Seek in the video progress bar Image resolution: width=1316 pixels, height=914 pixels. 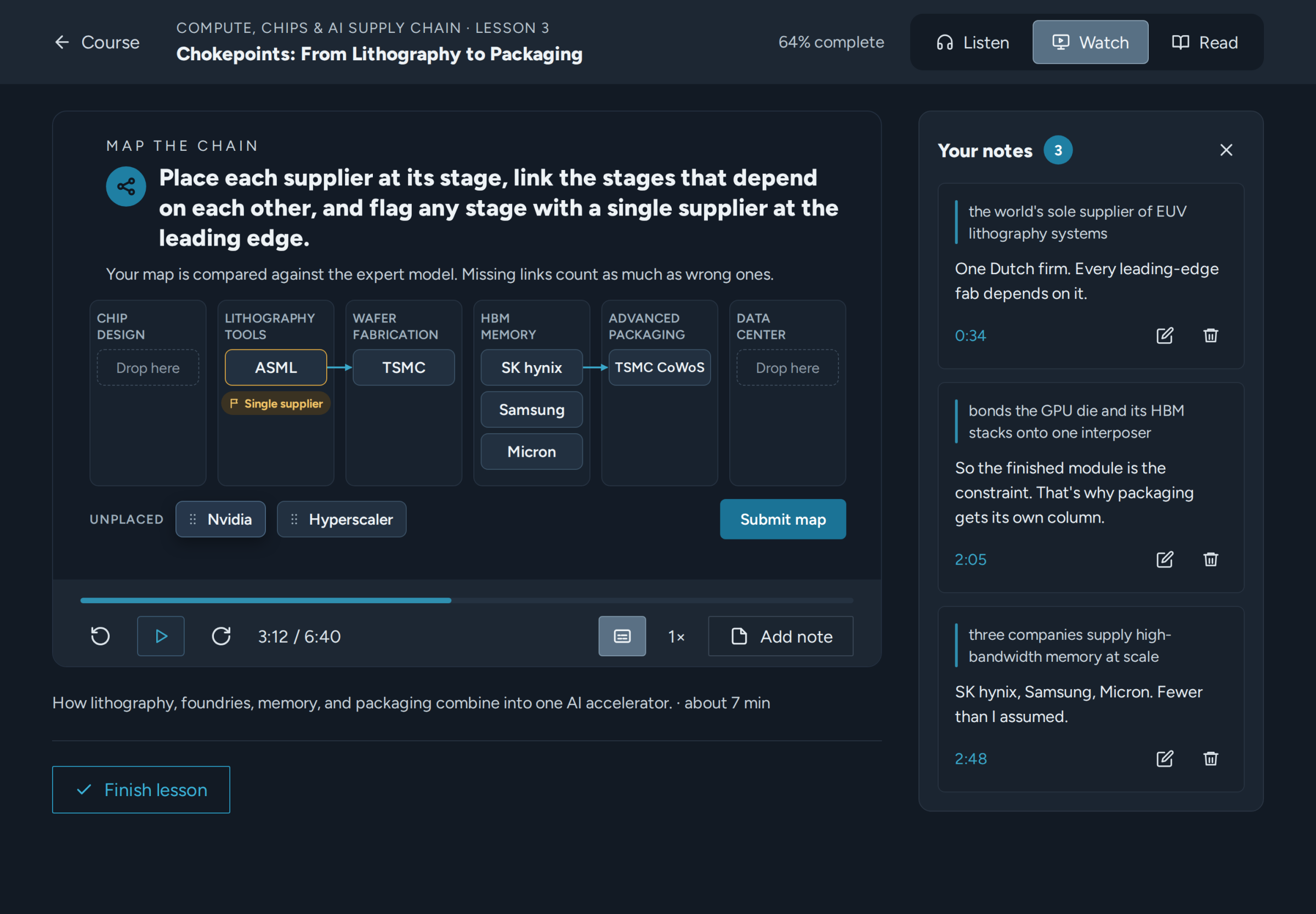tap(467, 601)
